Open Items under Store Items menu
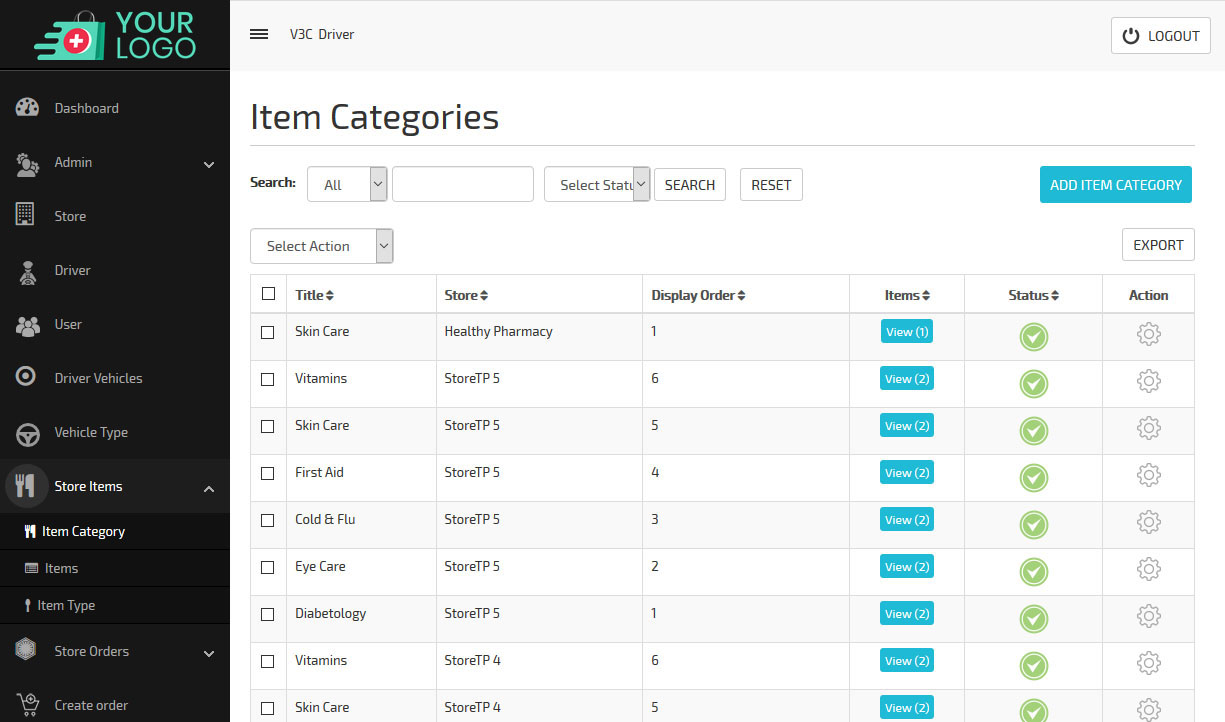 tap(61, 568)
